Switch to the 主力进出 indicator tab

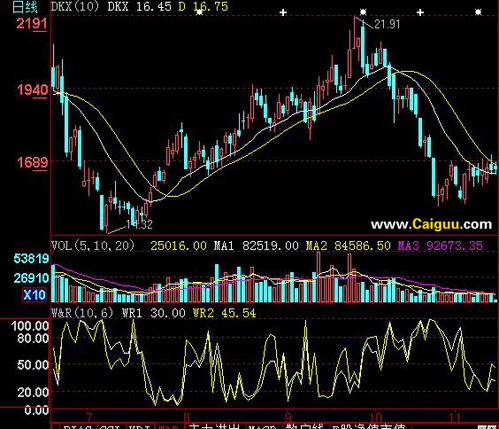click(214, 426)
